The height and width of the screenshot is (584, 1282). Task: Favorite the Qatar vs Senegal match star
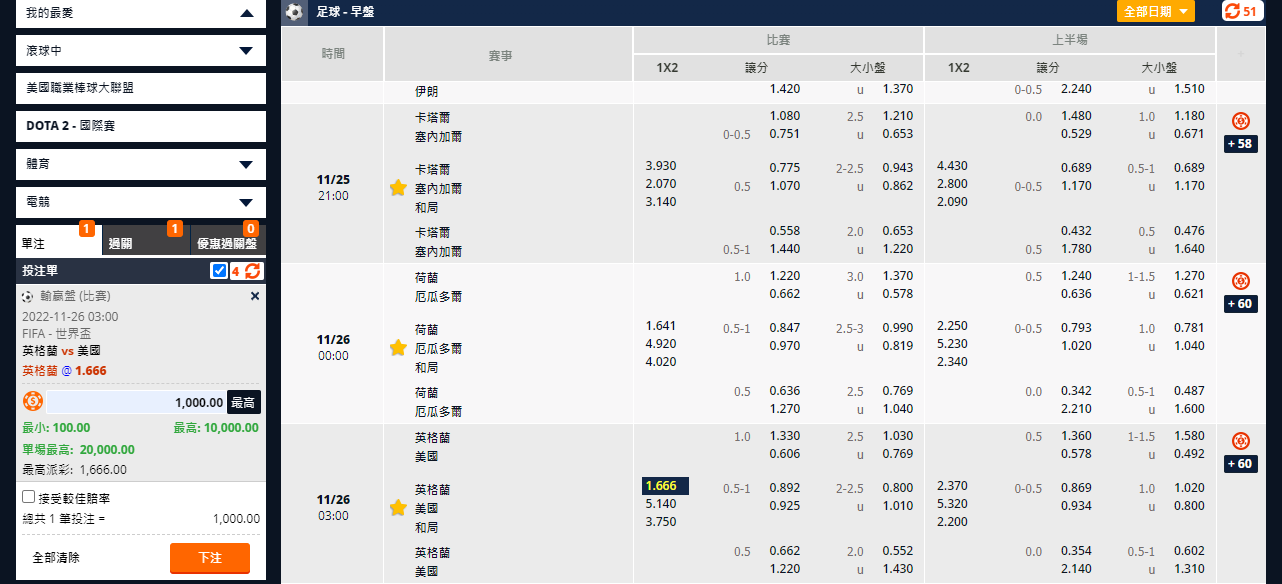[x=397, y=188]
